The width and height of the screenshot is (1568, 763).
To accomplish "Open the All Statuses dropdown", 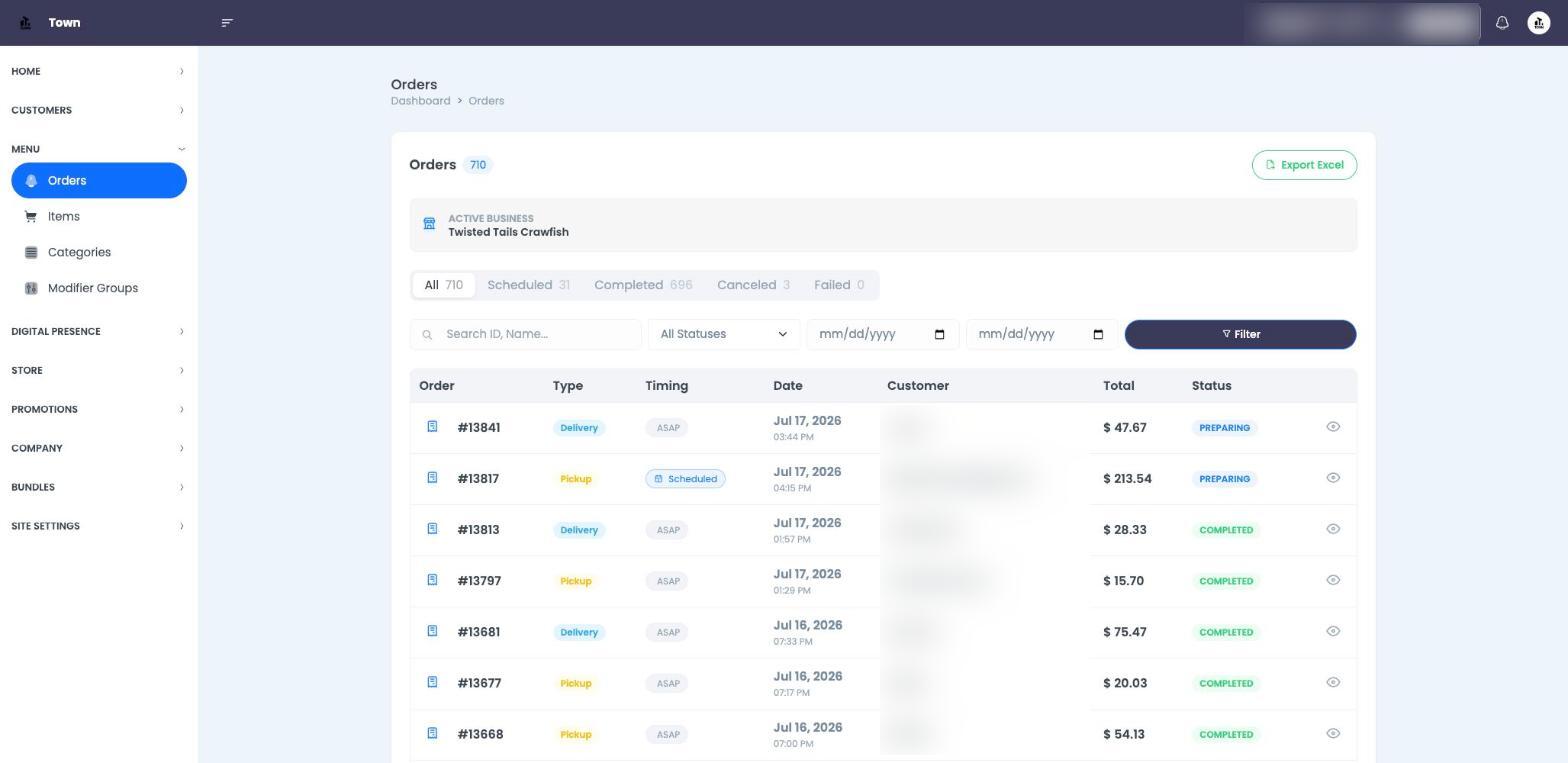I will click(x=724, y=334).
